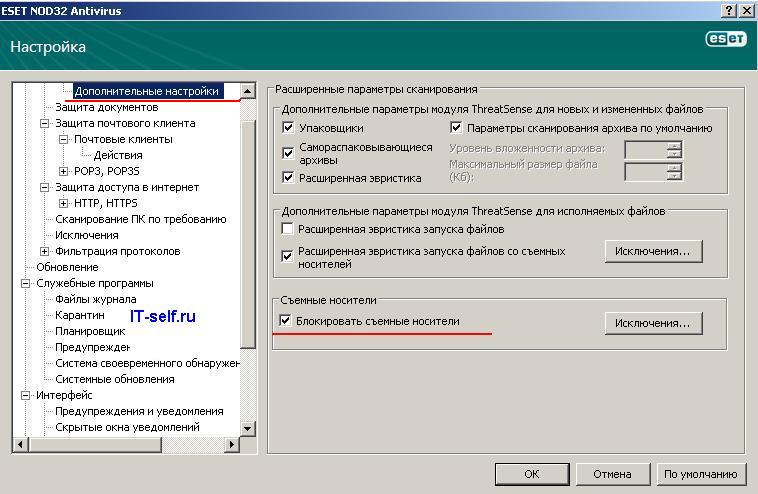
Task: Open Действия under Почтовые клиенты
Action: 118,155
